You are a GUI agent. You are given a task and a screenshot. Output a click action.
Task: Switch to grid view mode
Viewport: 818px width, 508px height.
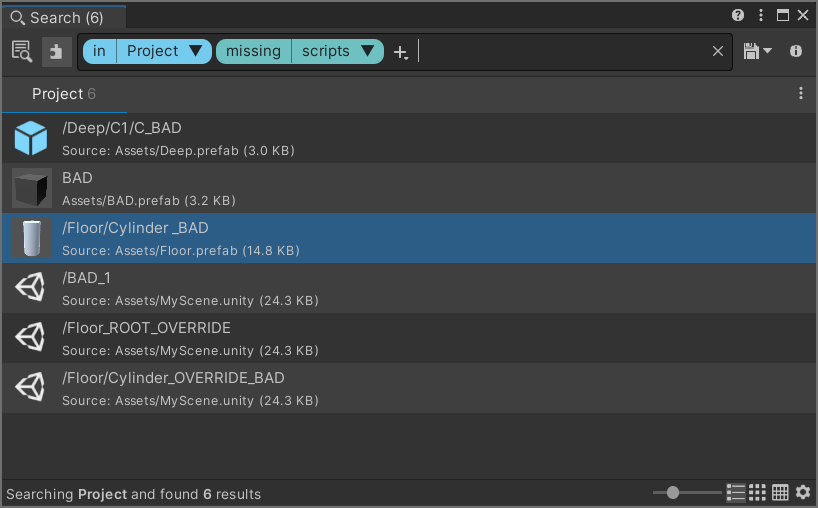(757, 492)
